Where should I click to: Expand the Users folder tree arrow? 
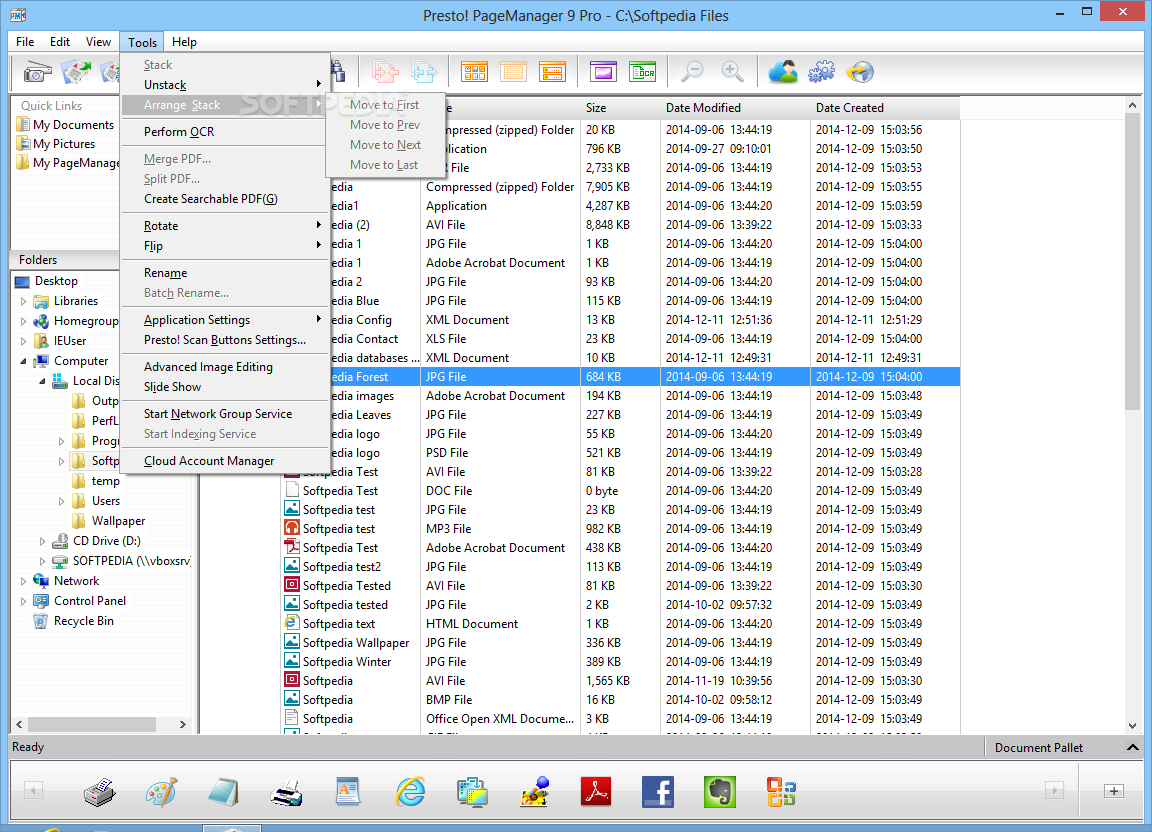click(61, 501)
